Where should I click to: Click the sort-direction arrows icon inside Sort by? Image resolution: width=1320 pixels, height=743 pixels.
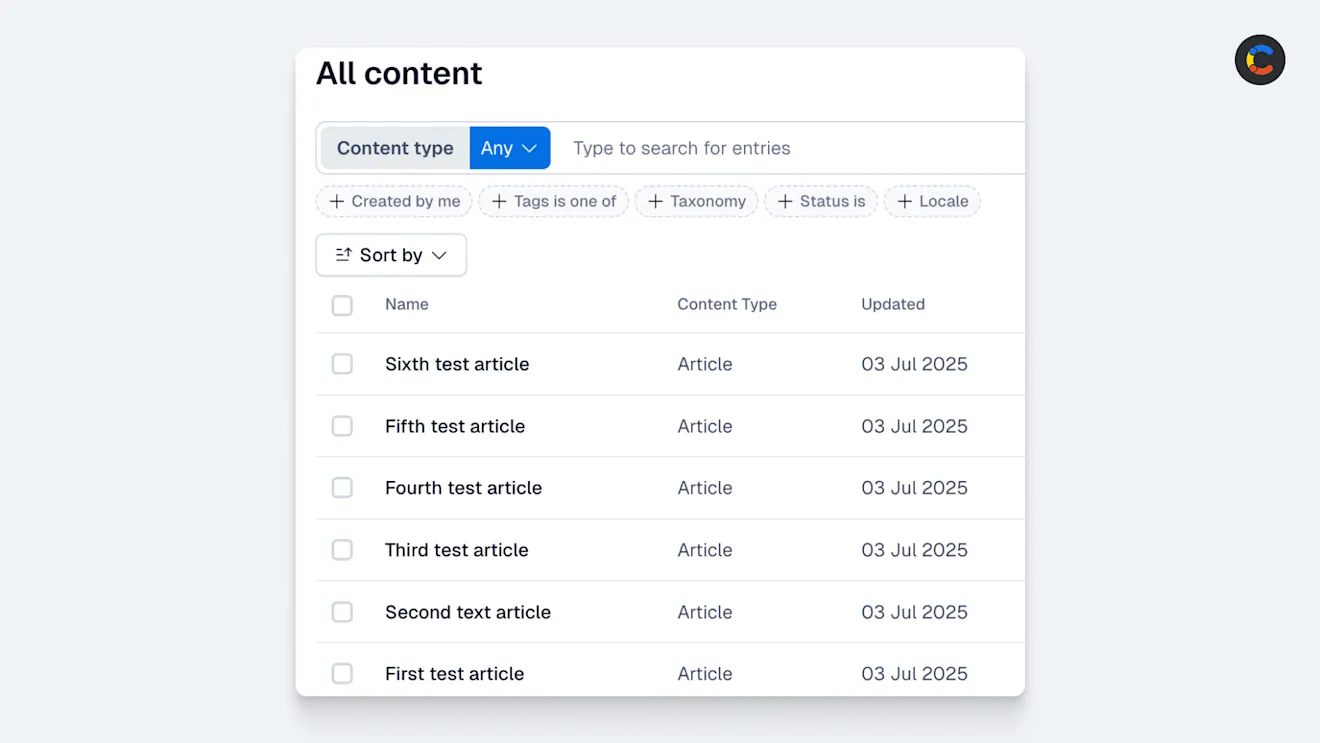click(x=341, y=255)
